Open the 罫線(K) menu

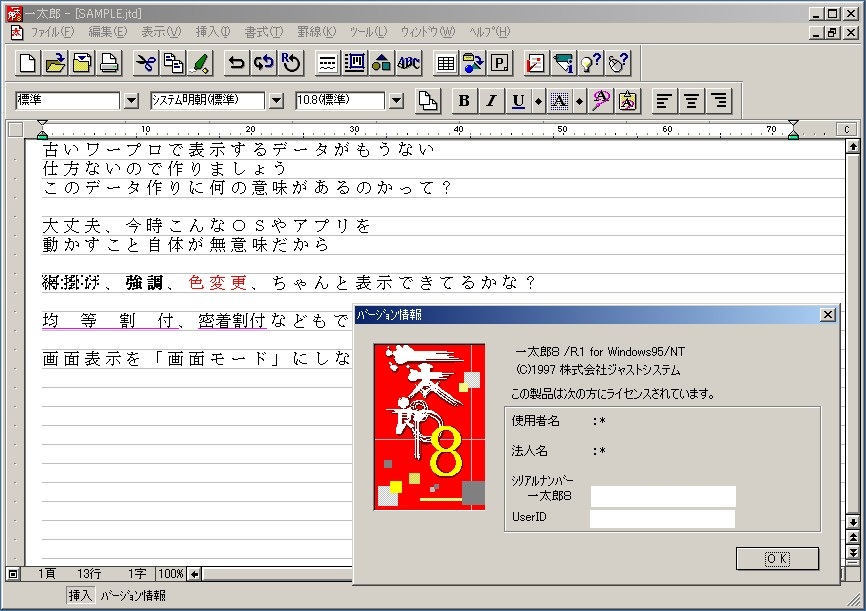coord(316,32)
